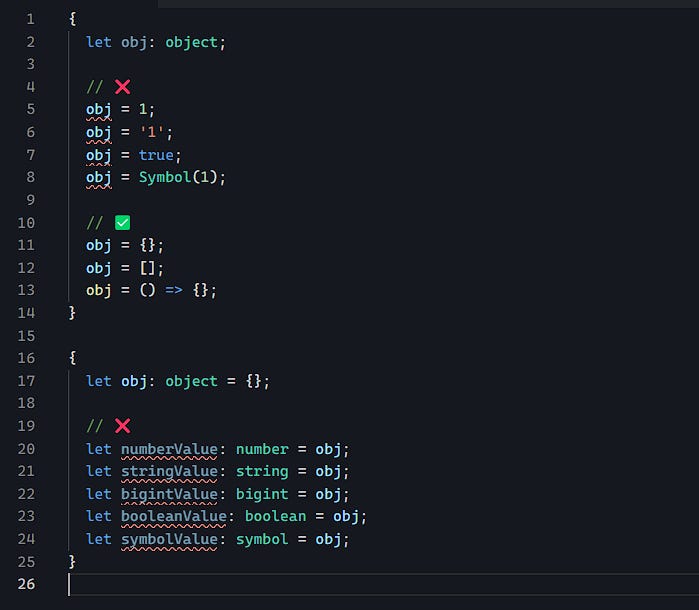699x610 pixels.
Task: Click the closing brace on line 14
Action: (72, 313)
